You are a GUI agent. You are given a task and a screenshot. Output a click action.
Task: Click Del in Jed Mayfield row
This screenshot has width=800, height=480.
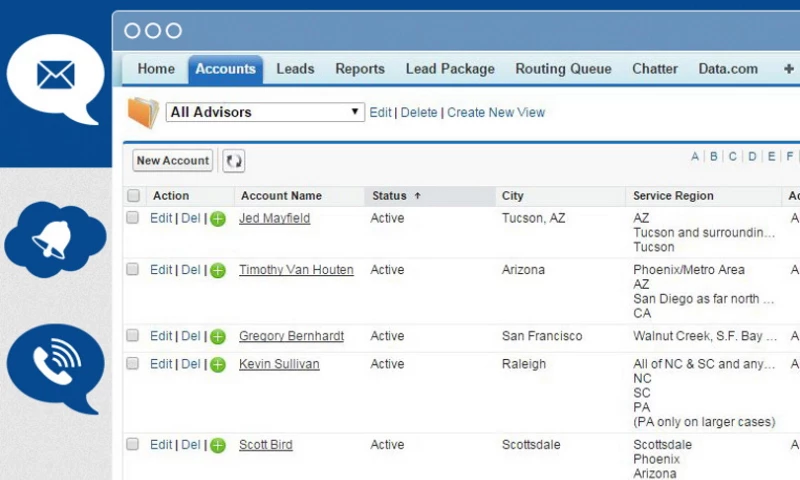191,218
